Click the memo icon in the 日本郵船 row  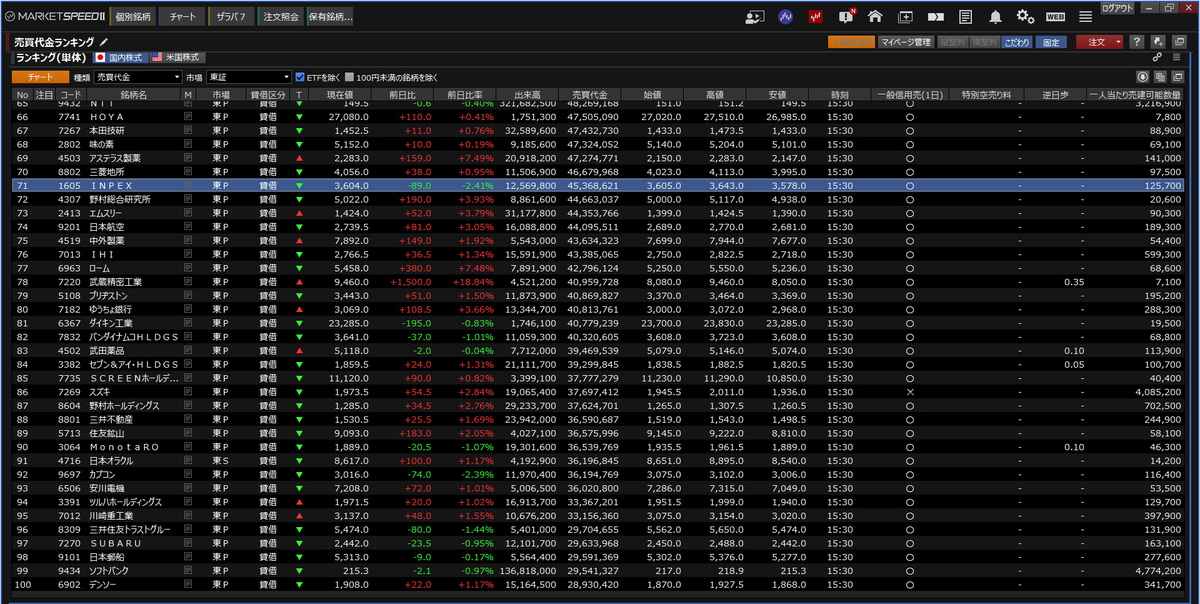187,557
